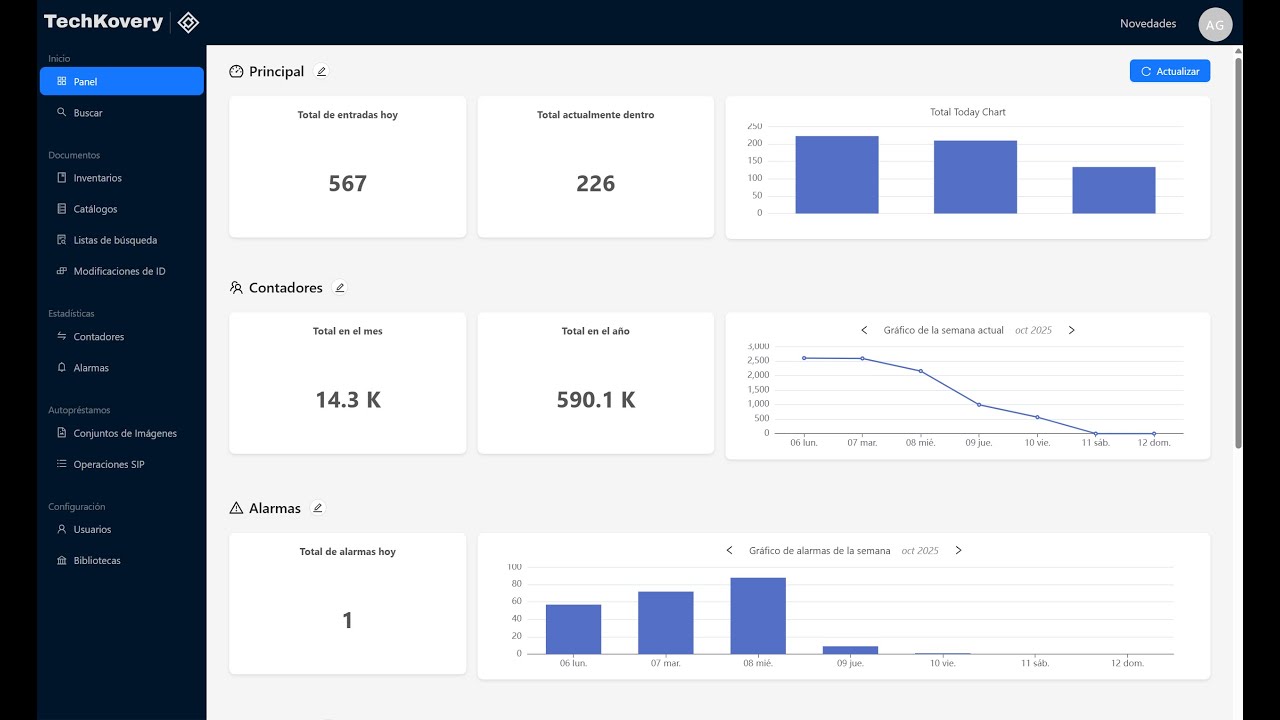
Task: Click the Total de alarmas hoy card title
Action: pyautogui.click(x=348, y=551)
